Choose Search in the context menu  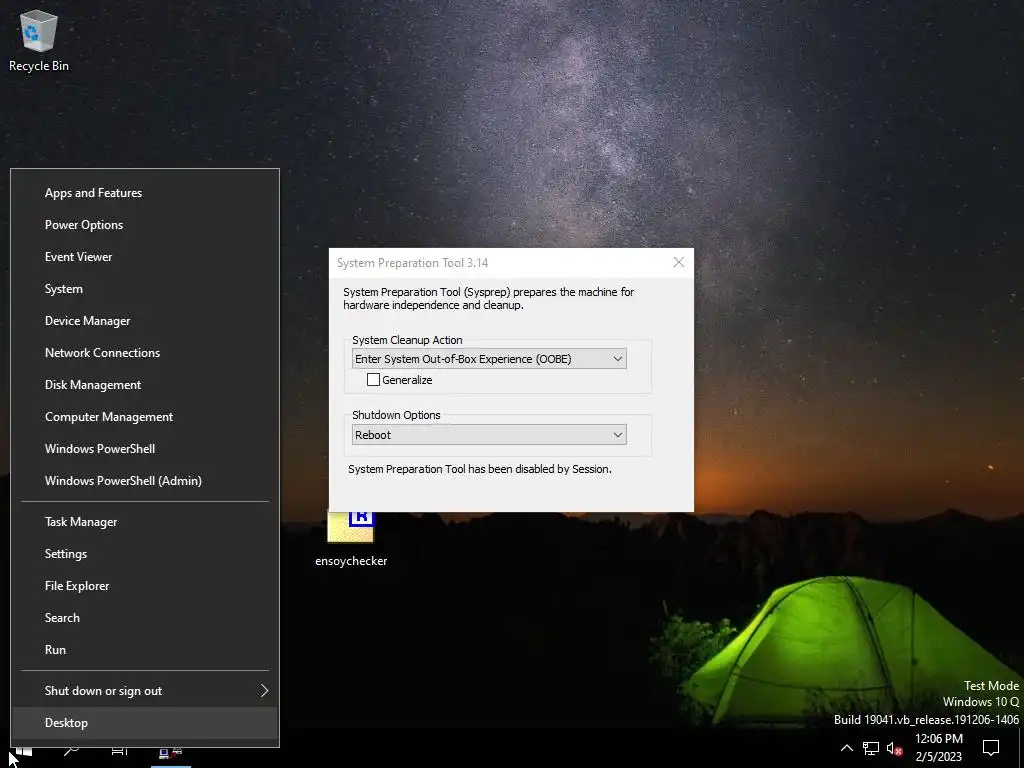[145, 618]
